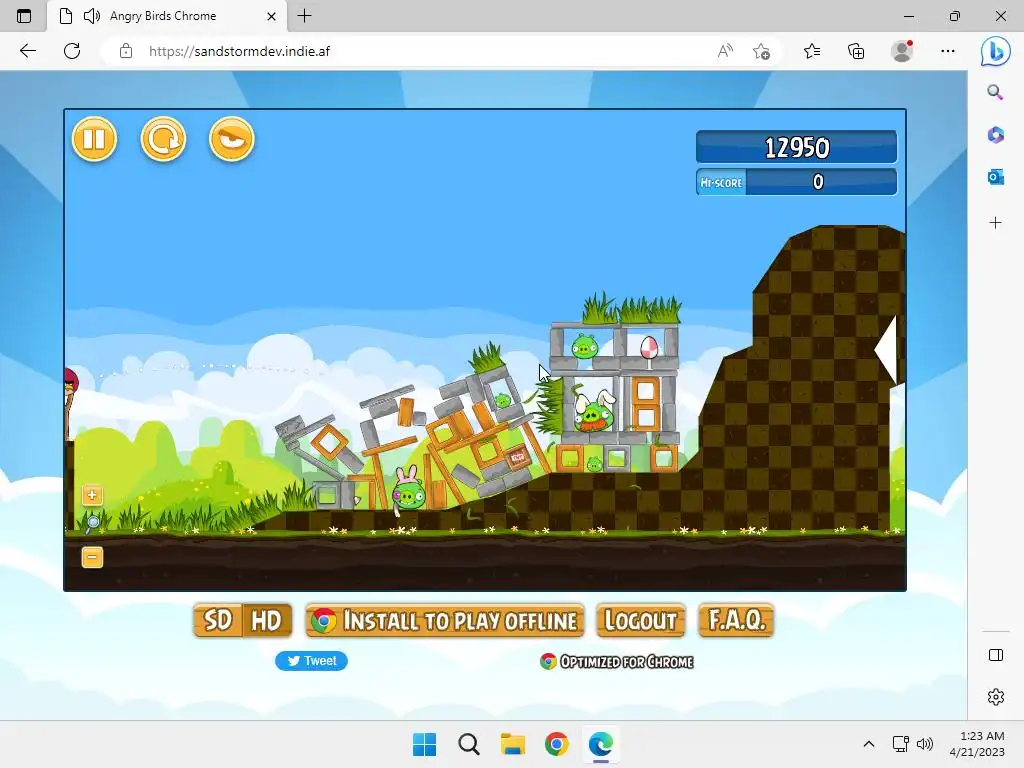Open the volume tray icon
The image size is (1024, 768).
click(925, 744)
